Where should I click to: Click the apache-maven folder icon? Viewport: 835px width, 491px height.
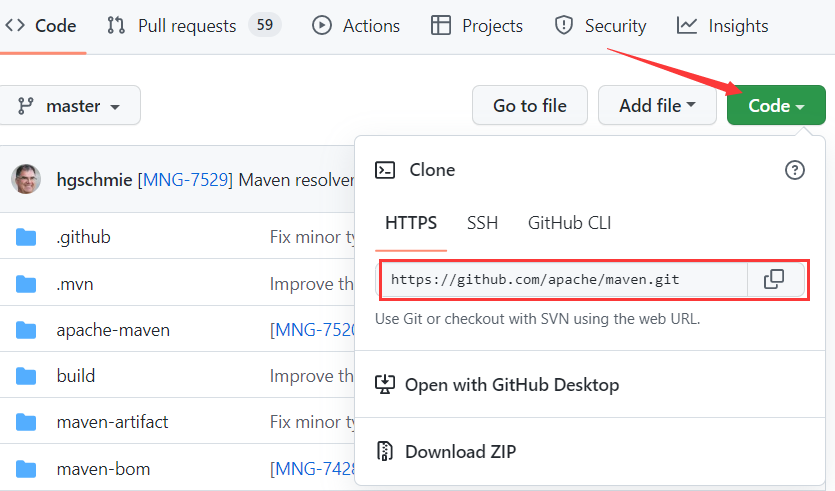point(26,330)
